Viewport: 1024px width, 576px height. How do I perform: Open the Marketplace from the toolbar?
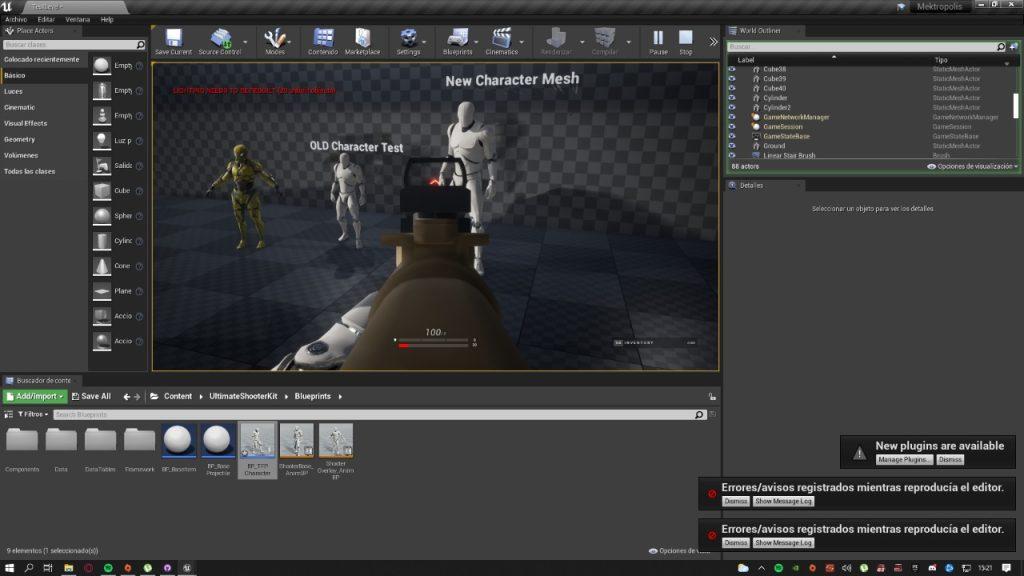[x=362, y=40]
